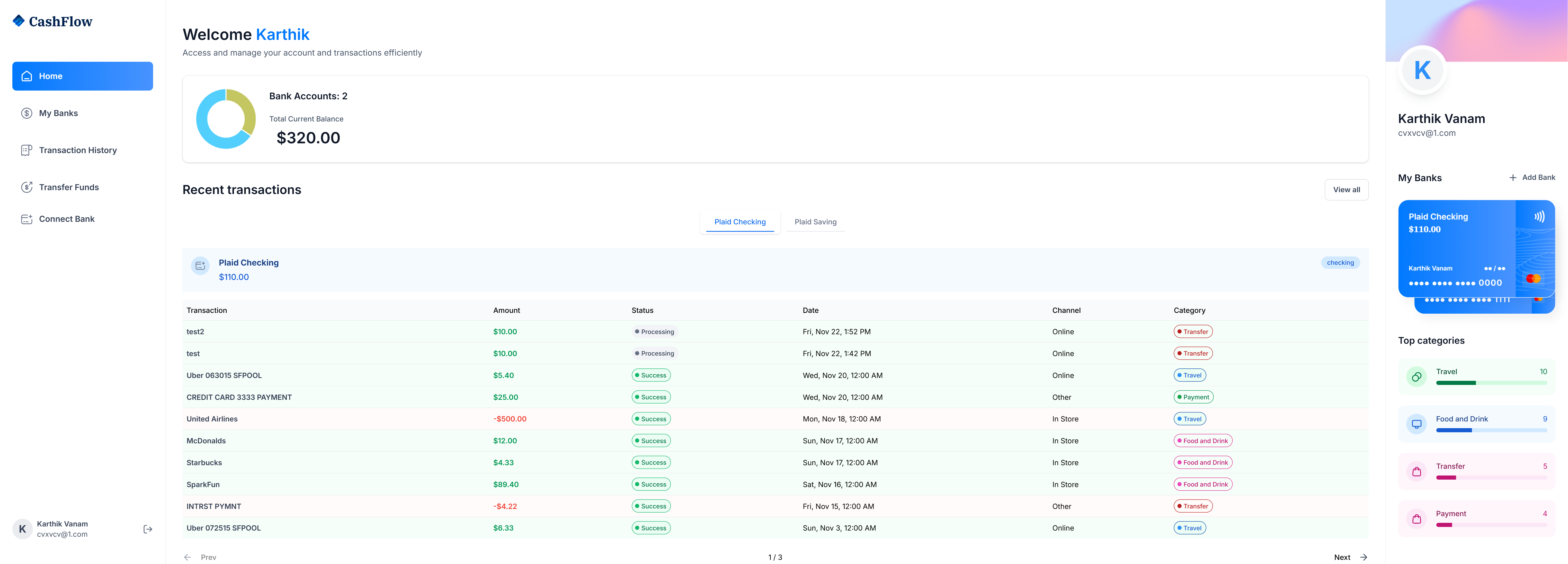Click the Transfer Funds icon

coord(27,187)
